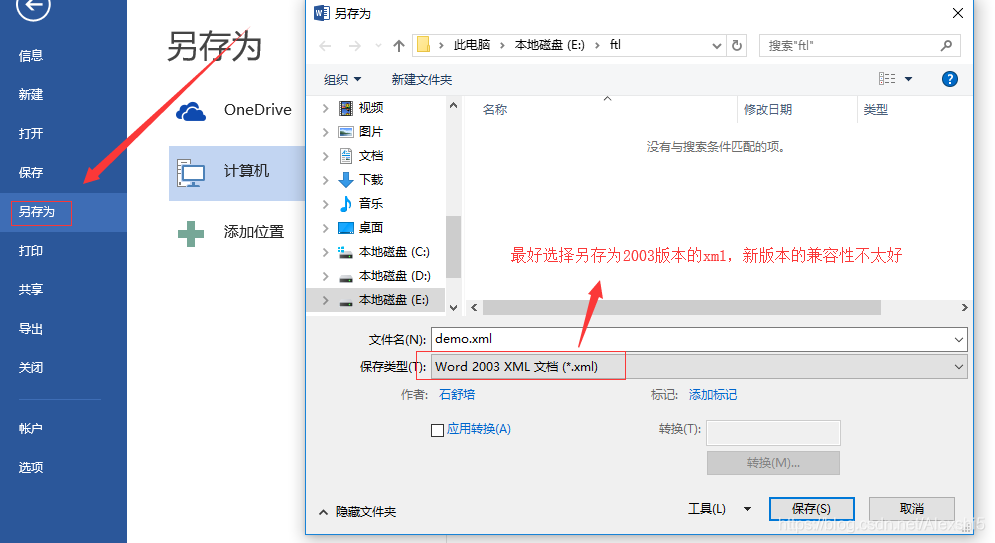
Task: Click the Forward arrow in the save dialog
Action: [x=355, y=46]
